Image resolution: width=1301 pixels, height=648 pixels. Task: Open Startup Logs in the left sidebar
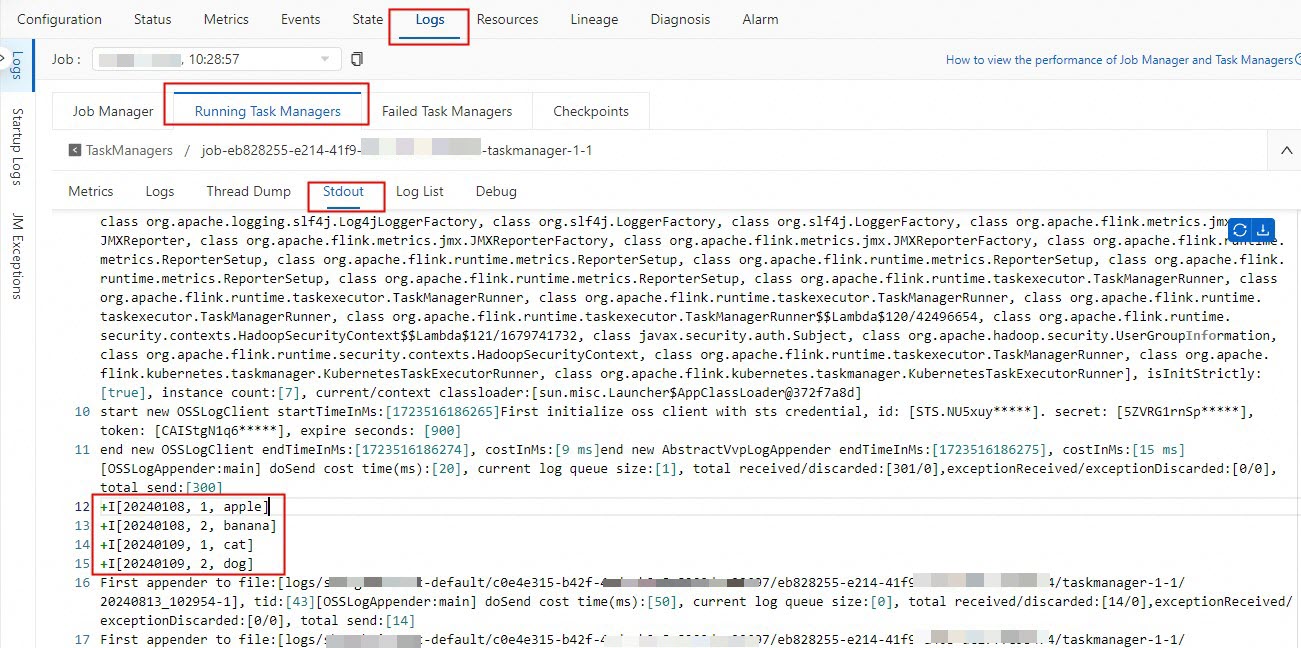coord(17,147)
